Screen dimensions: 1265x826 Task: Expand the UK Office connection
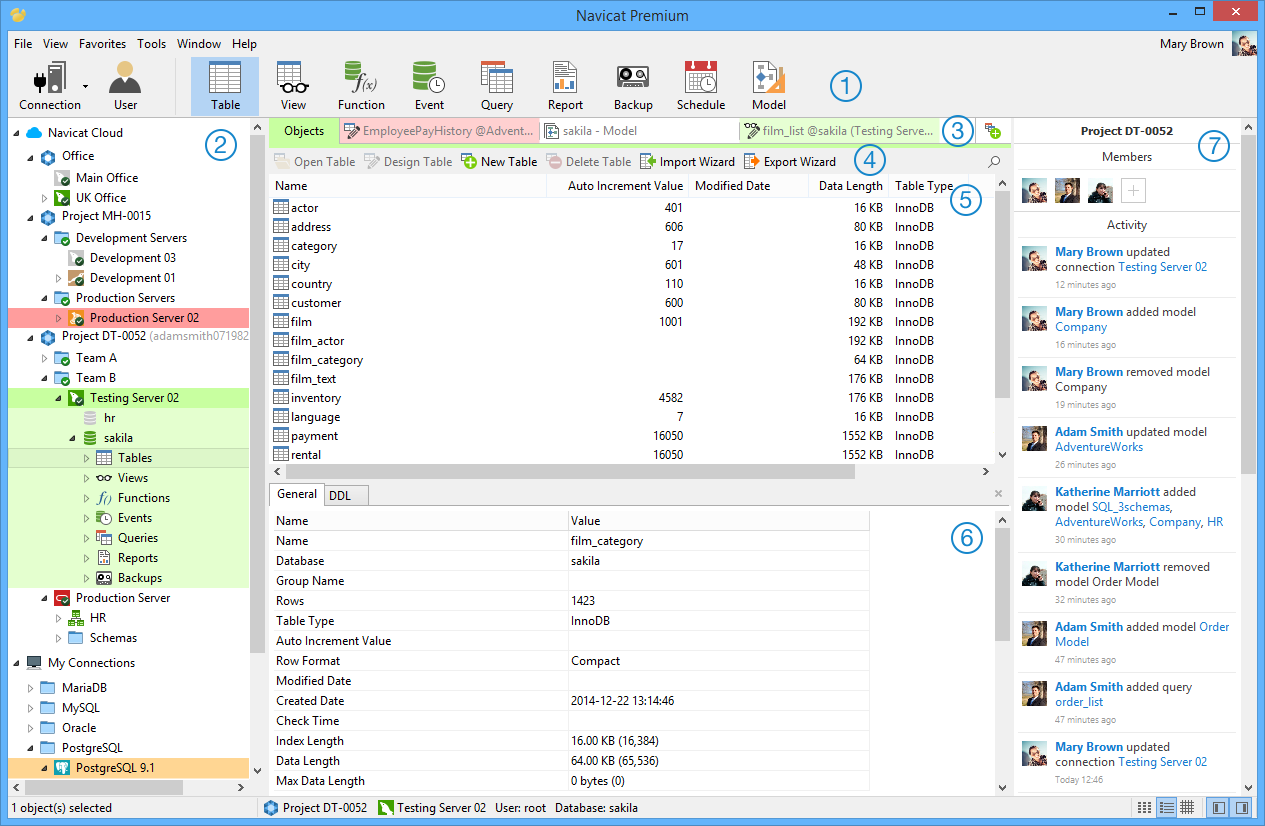44,198
